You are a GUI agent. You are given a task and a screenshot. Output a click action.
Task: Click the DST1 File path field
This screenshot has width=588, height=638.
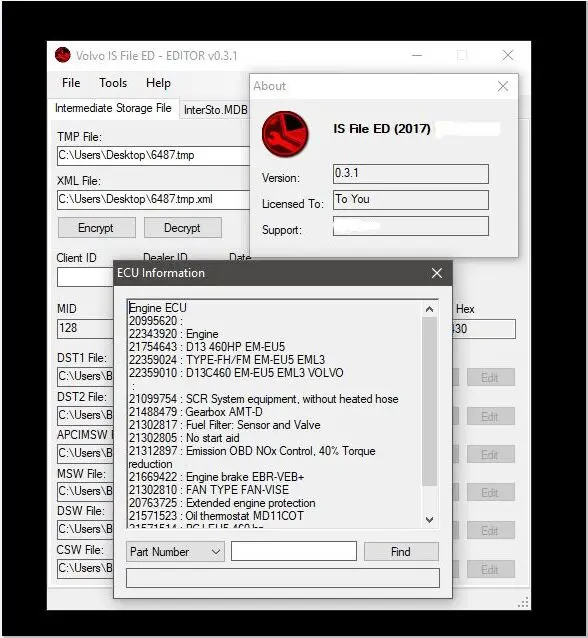click(x=85, y=377)
